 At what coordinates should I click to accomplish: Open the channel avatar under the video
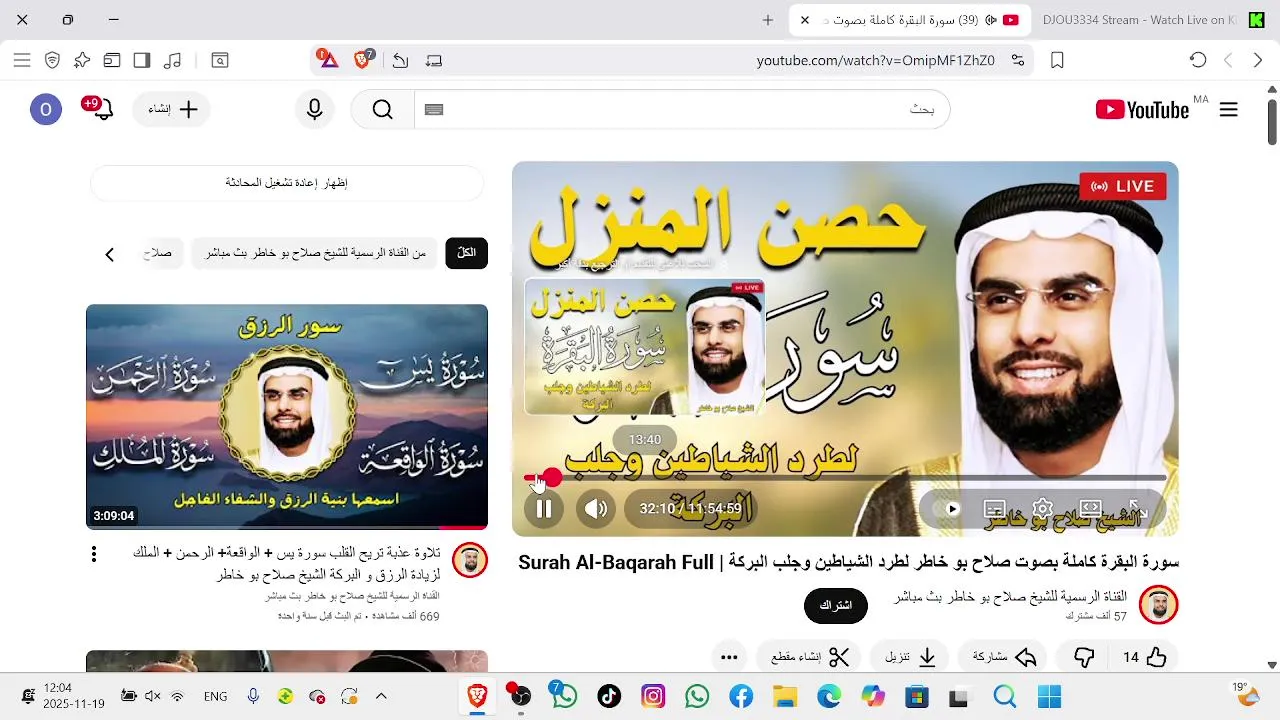(1158, 605)
